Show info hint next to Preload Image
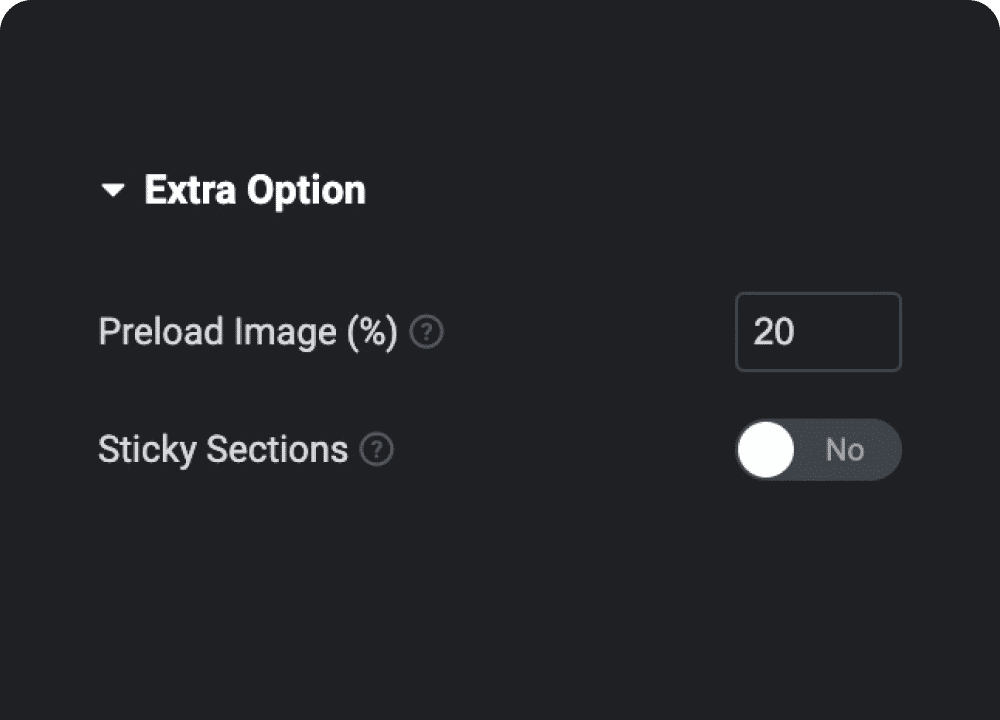The height and width of the screenshot is (720, 1000). (x=428, y=331)
